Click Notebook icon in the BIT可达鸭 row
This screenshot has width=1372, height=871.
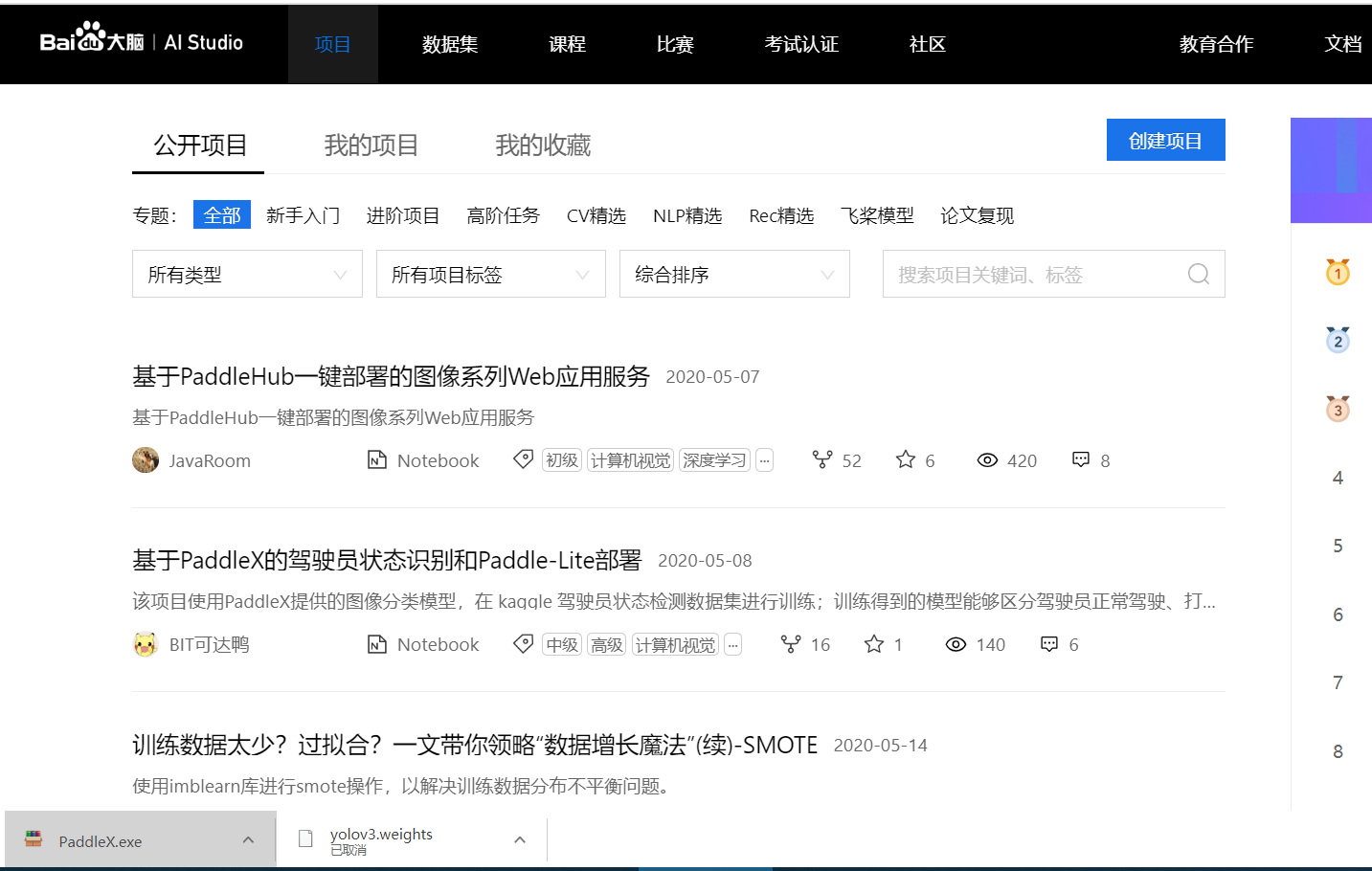click(x=377, y=644)
